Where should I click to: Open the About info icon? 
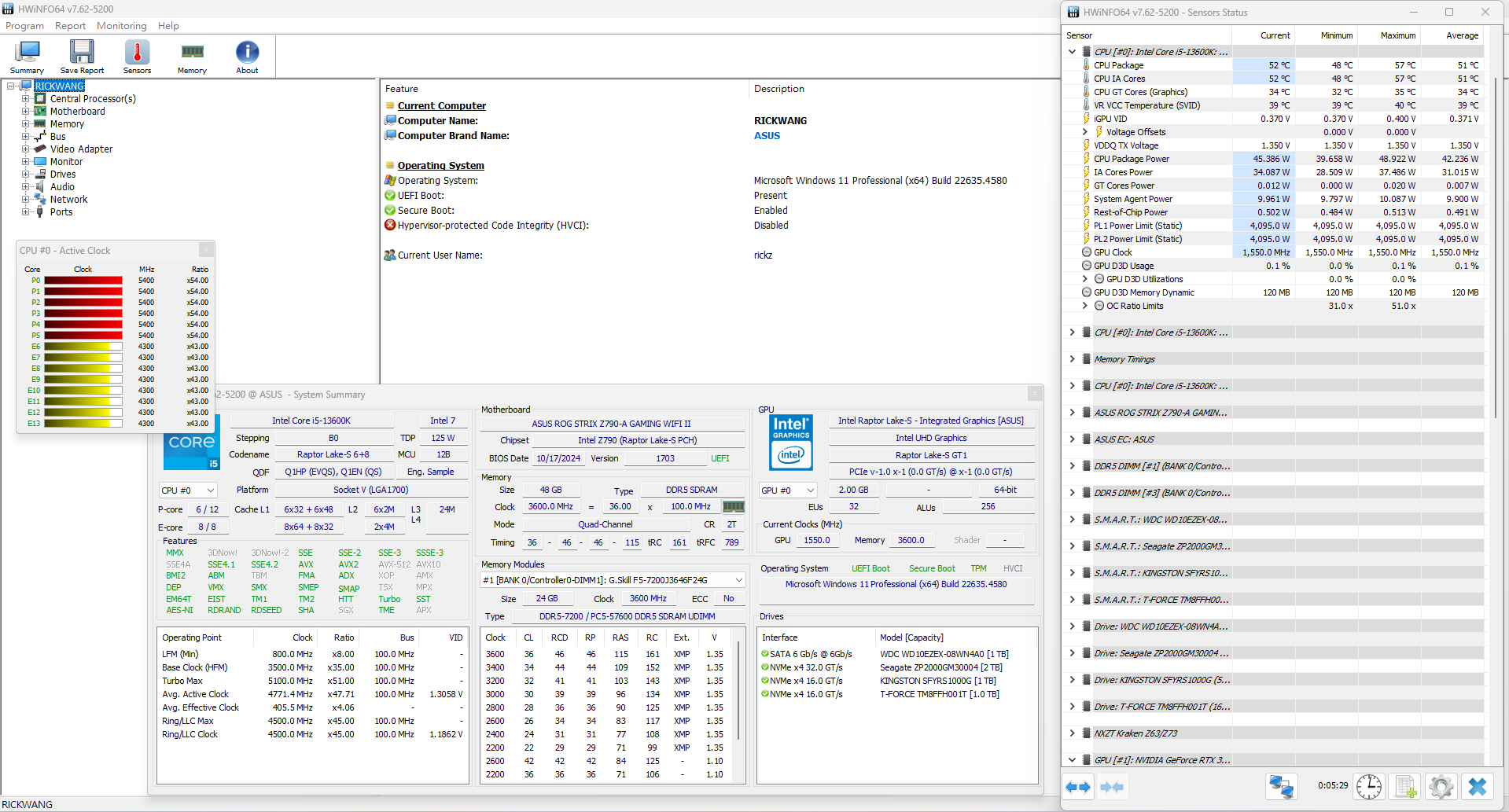[x=247, y=57]
